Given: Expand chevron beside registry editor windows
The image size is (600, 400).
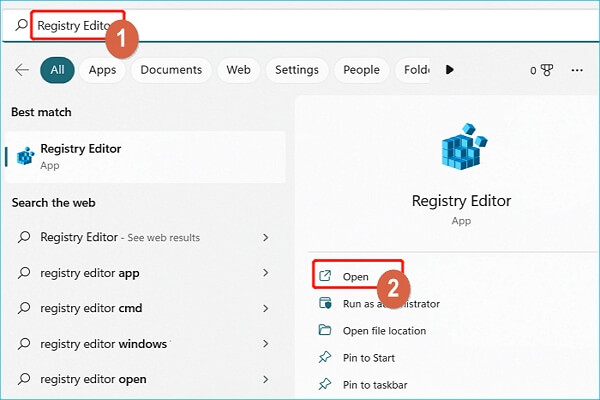Looking at the screenshot, I should coord(266,344).
